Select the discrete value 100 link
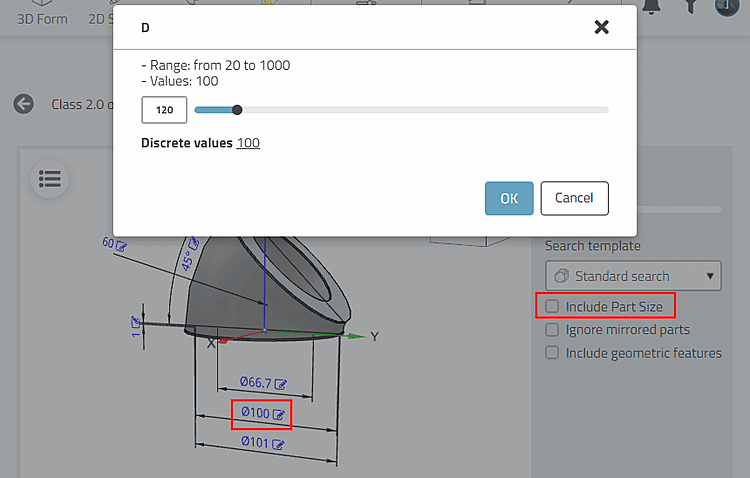 248,143
